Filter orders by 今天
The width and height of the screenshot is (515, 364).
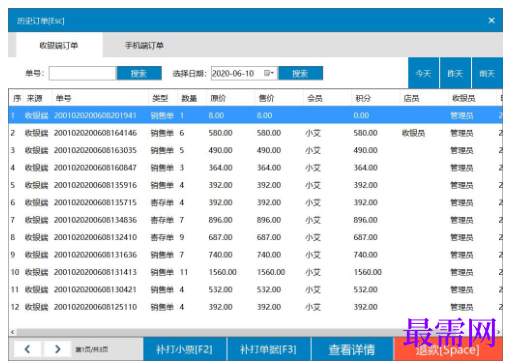tap(423, 73)
